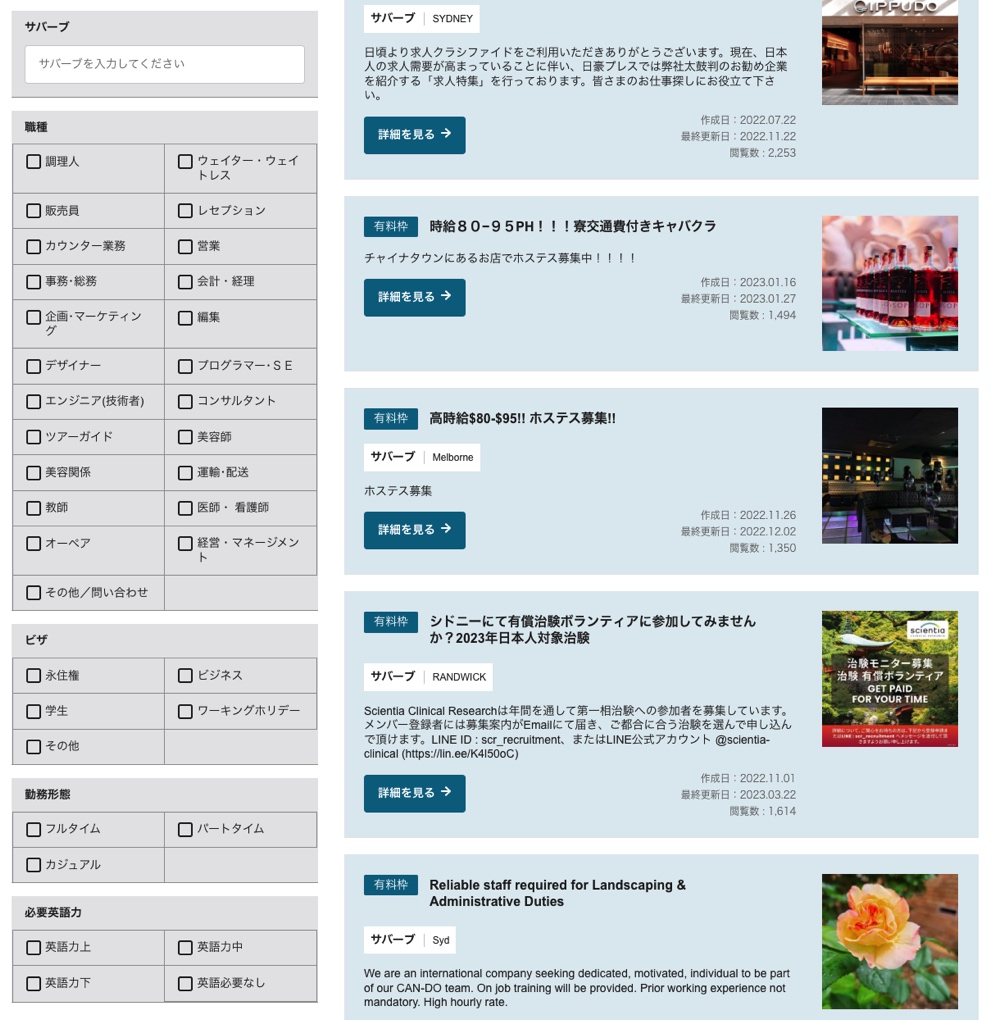Tick the ウェイター・ウェイトレス checkbox
Viewport: 1000px width, 1020px height.
(185, 162)
